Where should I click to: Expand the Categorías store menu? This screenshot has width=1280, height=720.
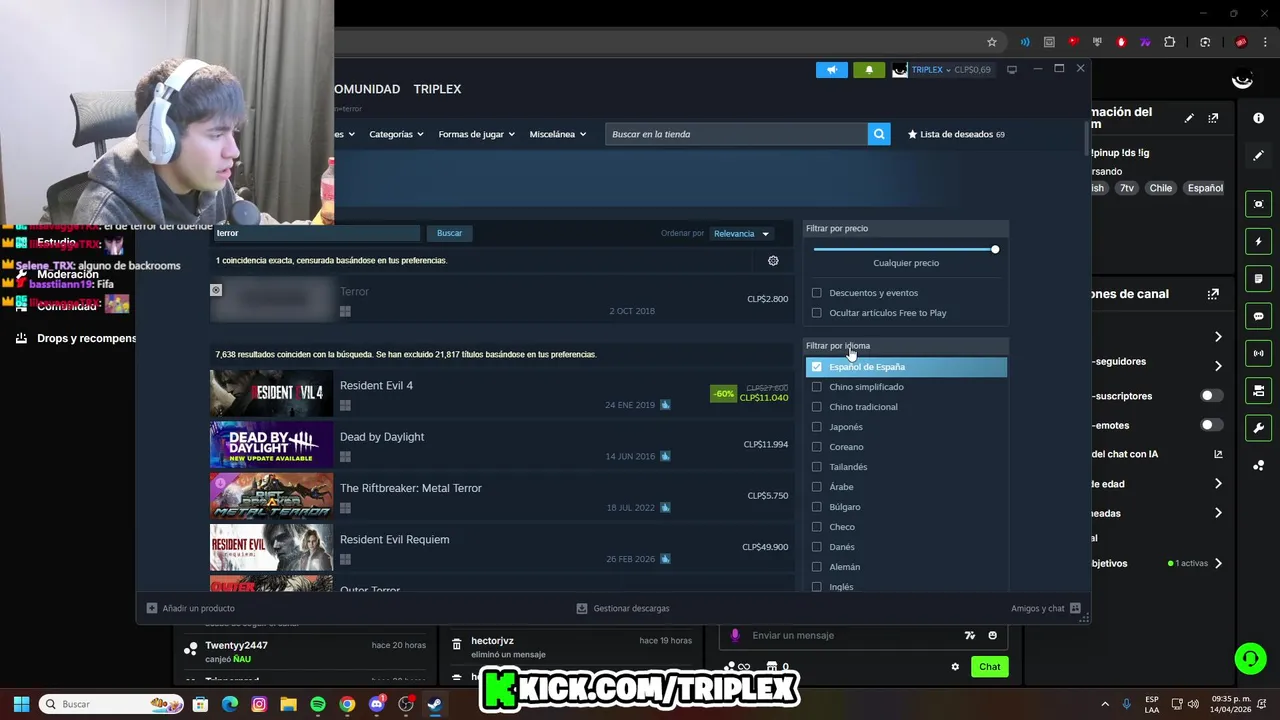pos(396,134)
